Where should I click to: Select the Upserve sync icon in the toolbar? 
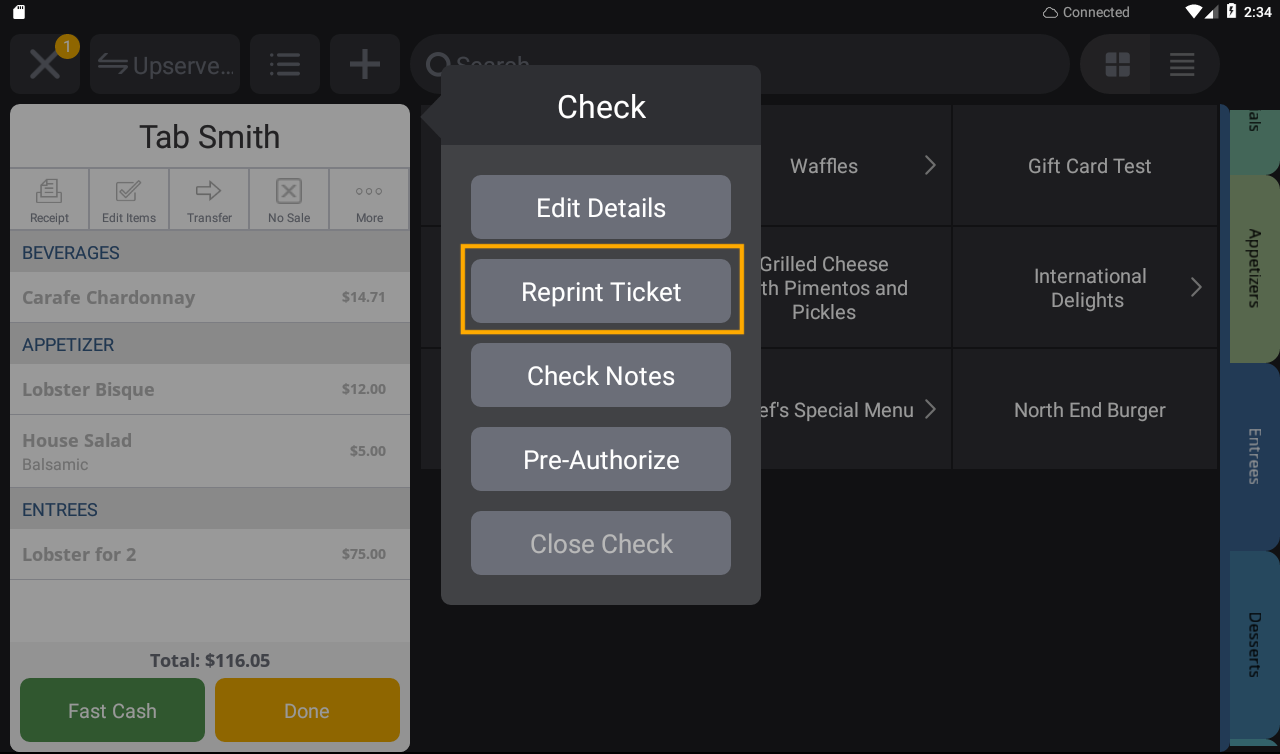164,64
